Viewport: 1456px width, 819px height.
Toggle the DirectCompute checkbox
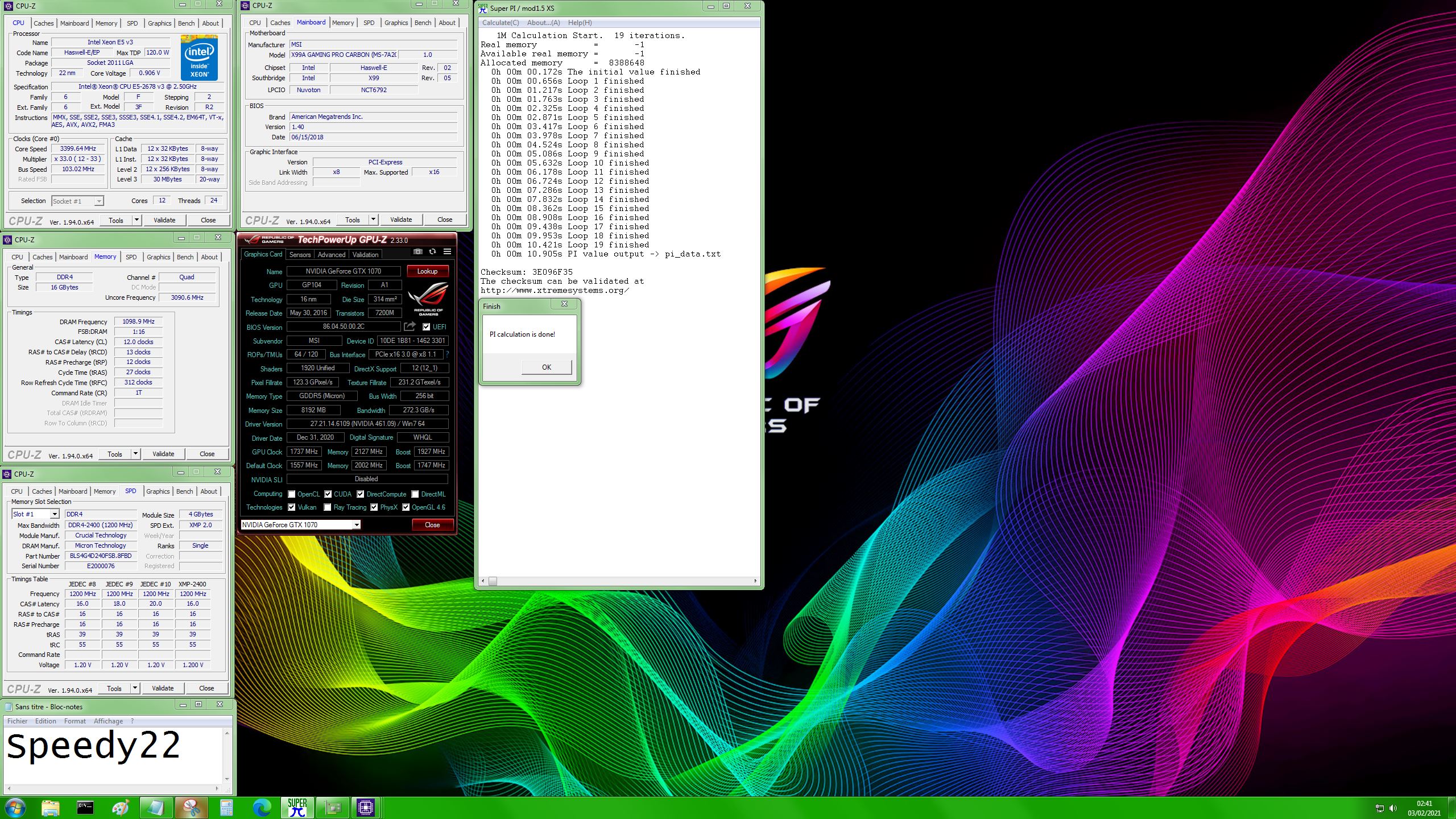coord(361,494)
